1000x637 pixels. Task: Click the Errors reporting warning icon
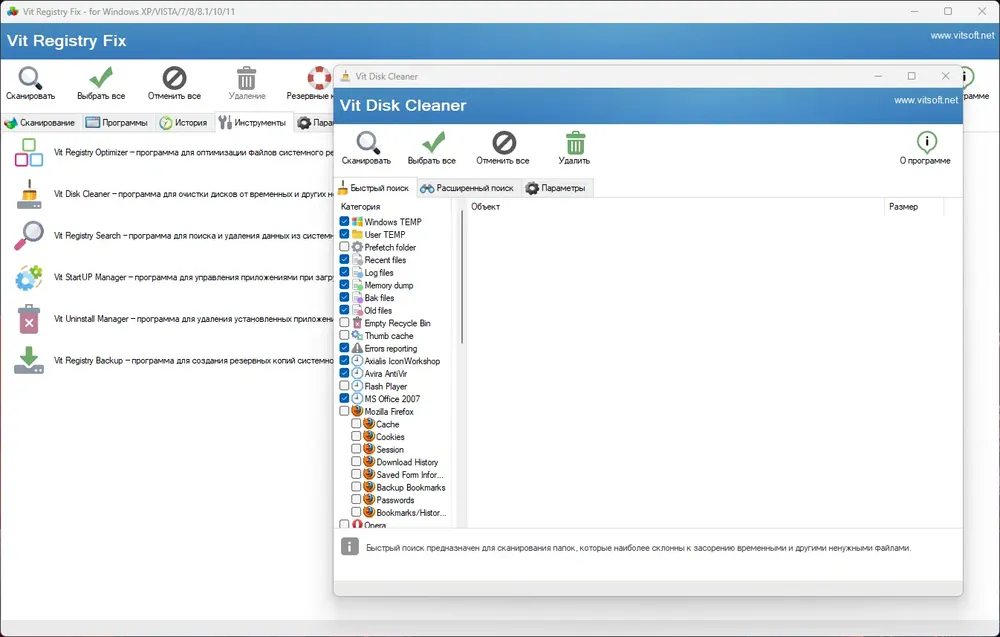tap(357, 348)
